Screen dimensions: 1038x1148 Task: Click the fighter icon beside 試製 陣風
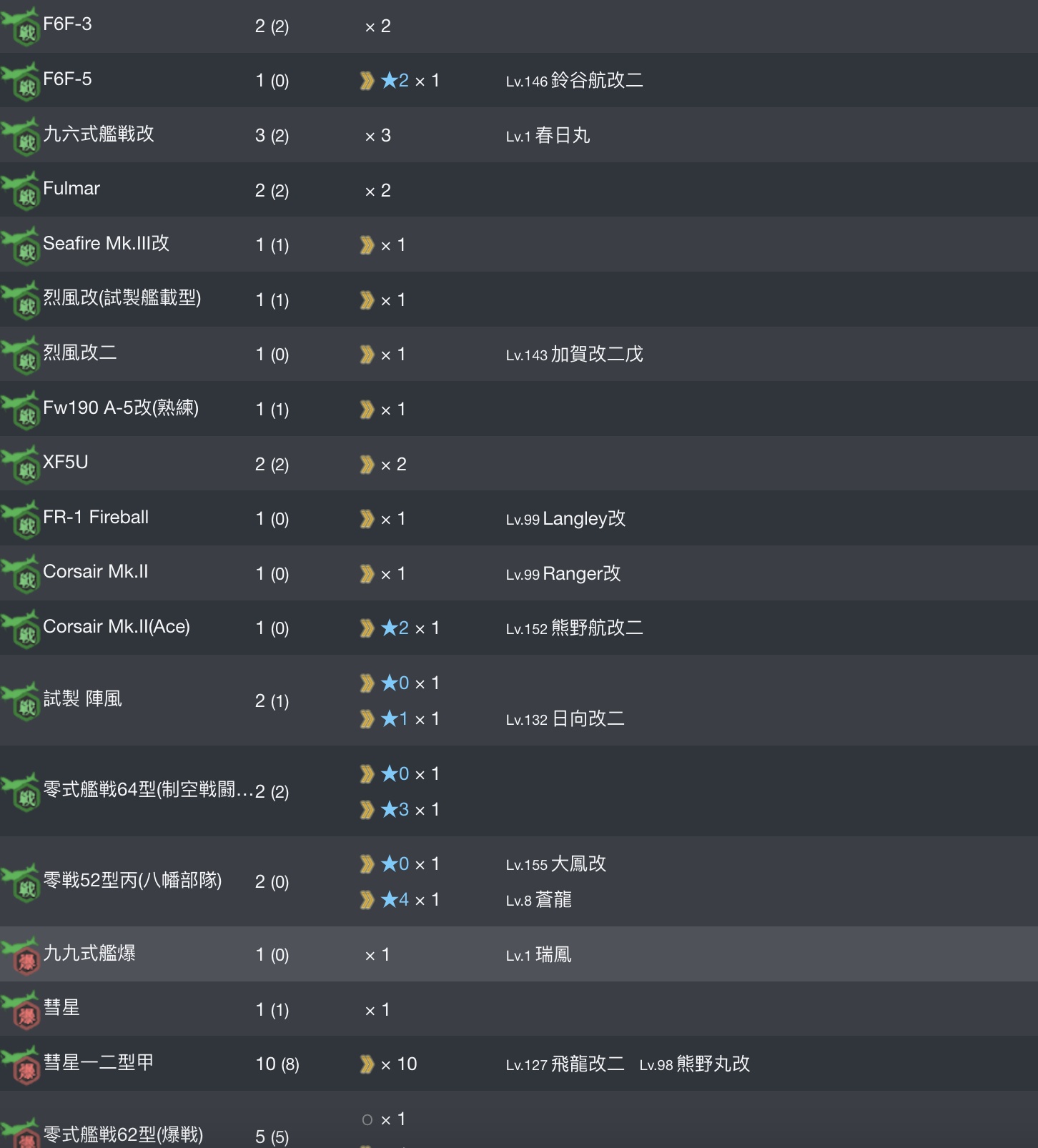(x=21, y=701)
